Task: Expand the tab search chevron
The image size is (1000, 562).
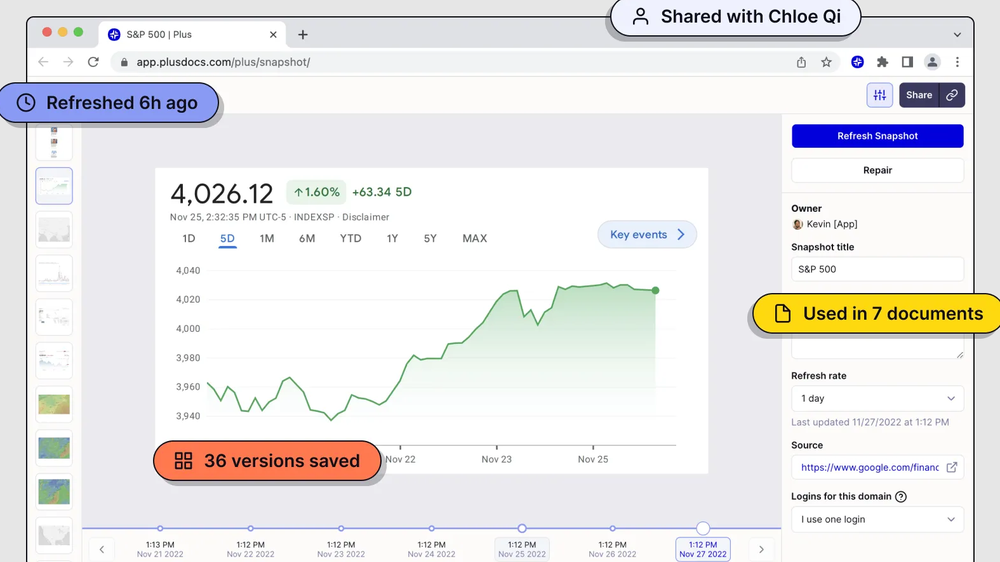Action: click(957, 34)
